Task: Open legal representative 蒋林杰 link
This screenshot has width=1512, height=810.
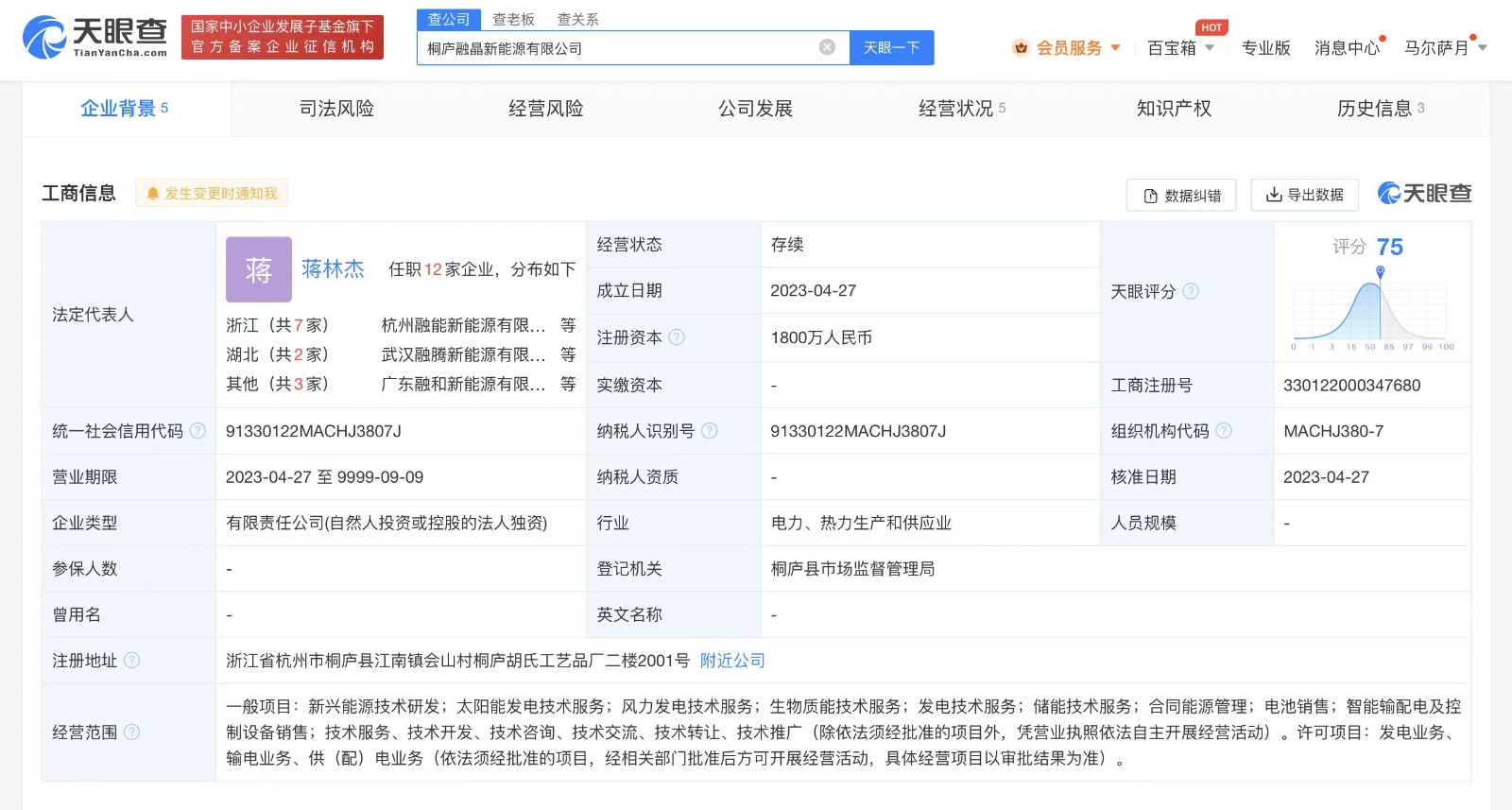Action: pyautogui.click(x=333, y=269)
